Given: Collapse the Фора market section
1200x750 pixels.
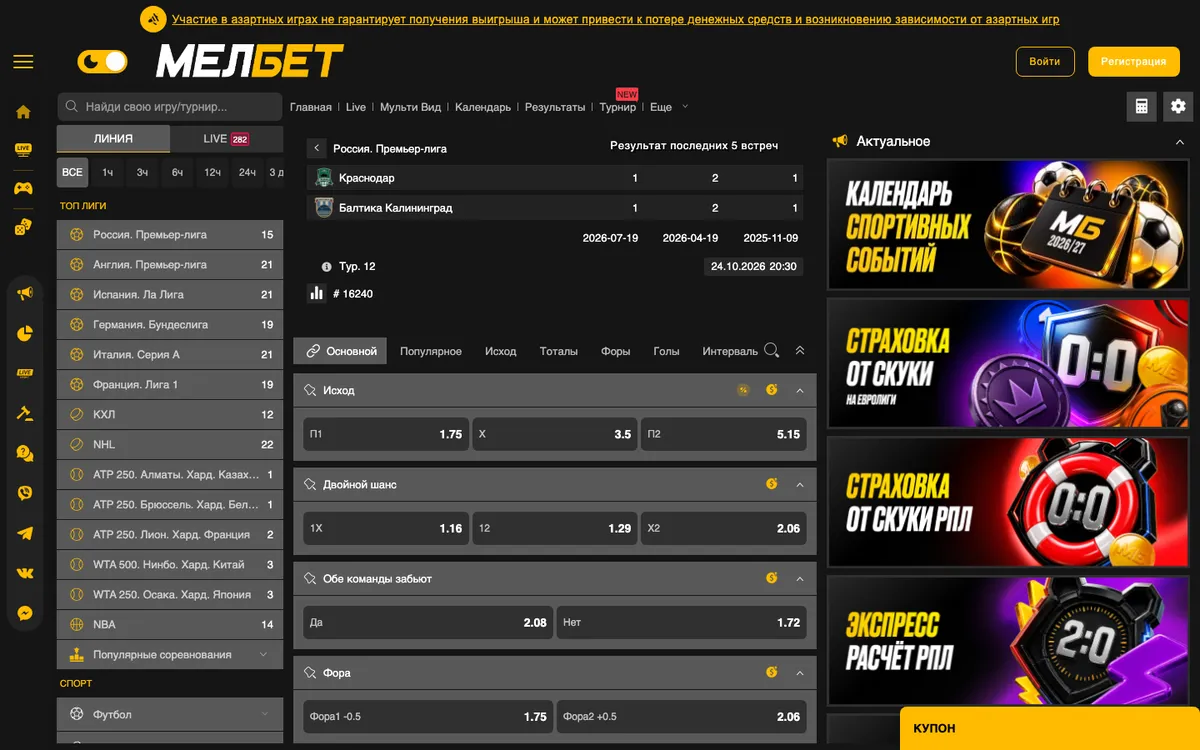Looking at the screenshot, I should point(800,673).
